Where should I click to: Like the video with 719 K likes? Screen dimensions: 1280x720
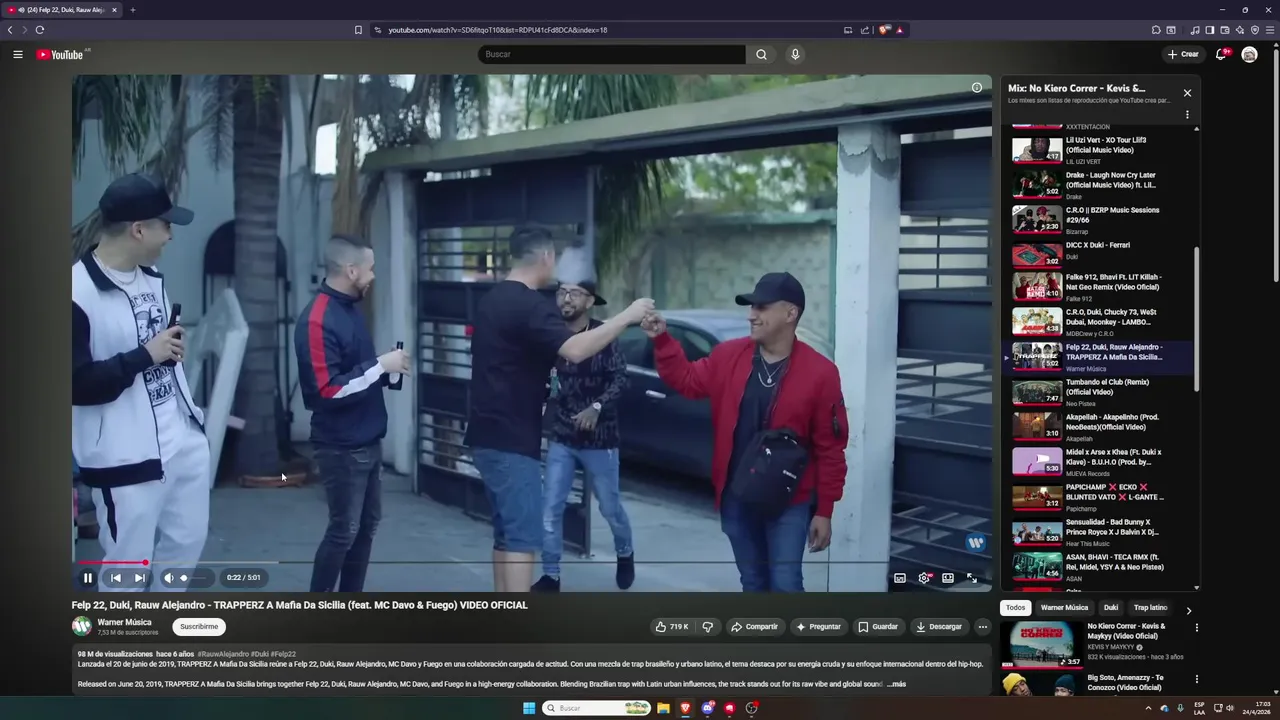click(672, 627)
